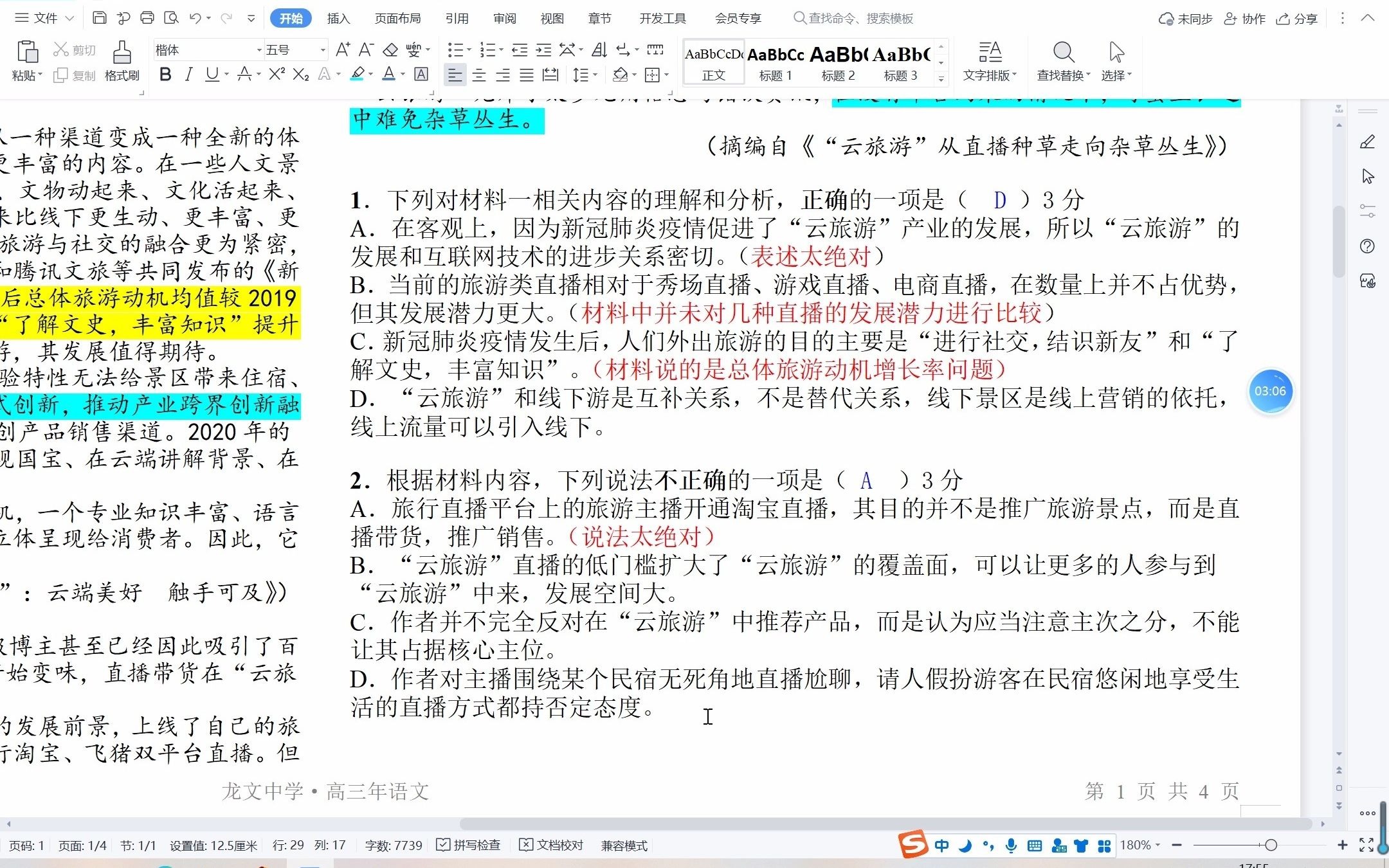The width and height of the screenshot is (1389, 868).
Task: Expand the styles gallery more arrow
Action: coord(941,78)
